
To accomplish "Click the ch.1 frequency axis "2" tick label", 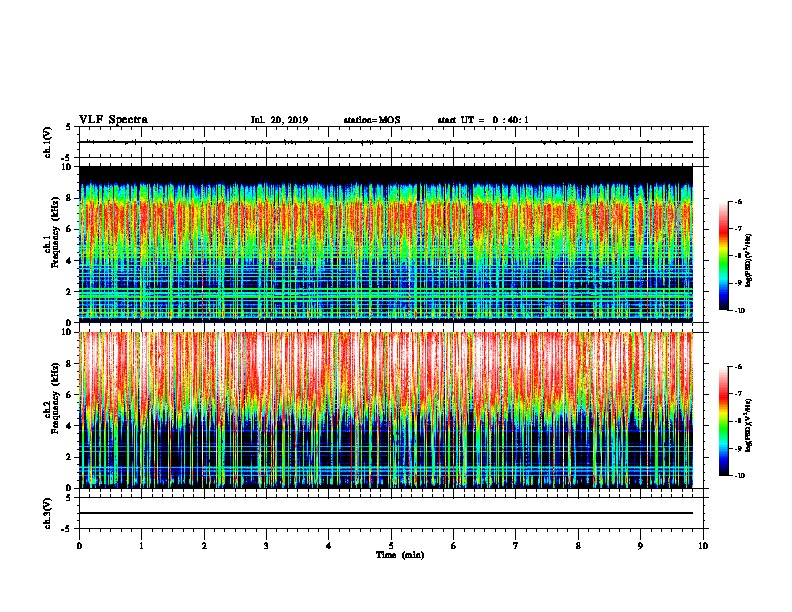I will click(x=70, y=292).
